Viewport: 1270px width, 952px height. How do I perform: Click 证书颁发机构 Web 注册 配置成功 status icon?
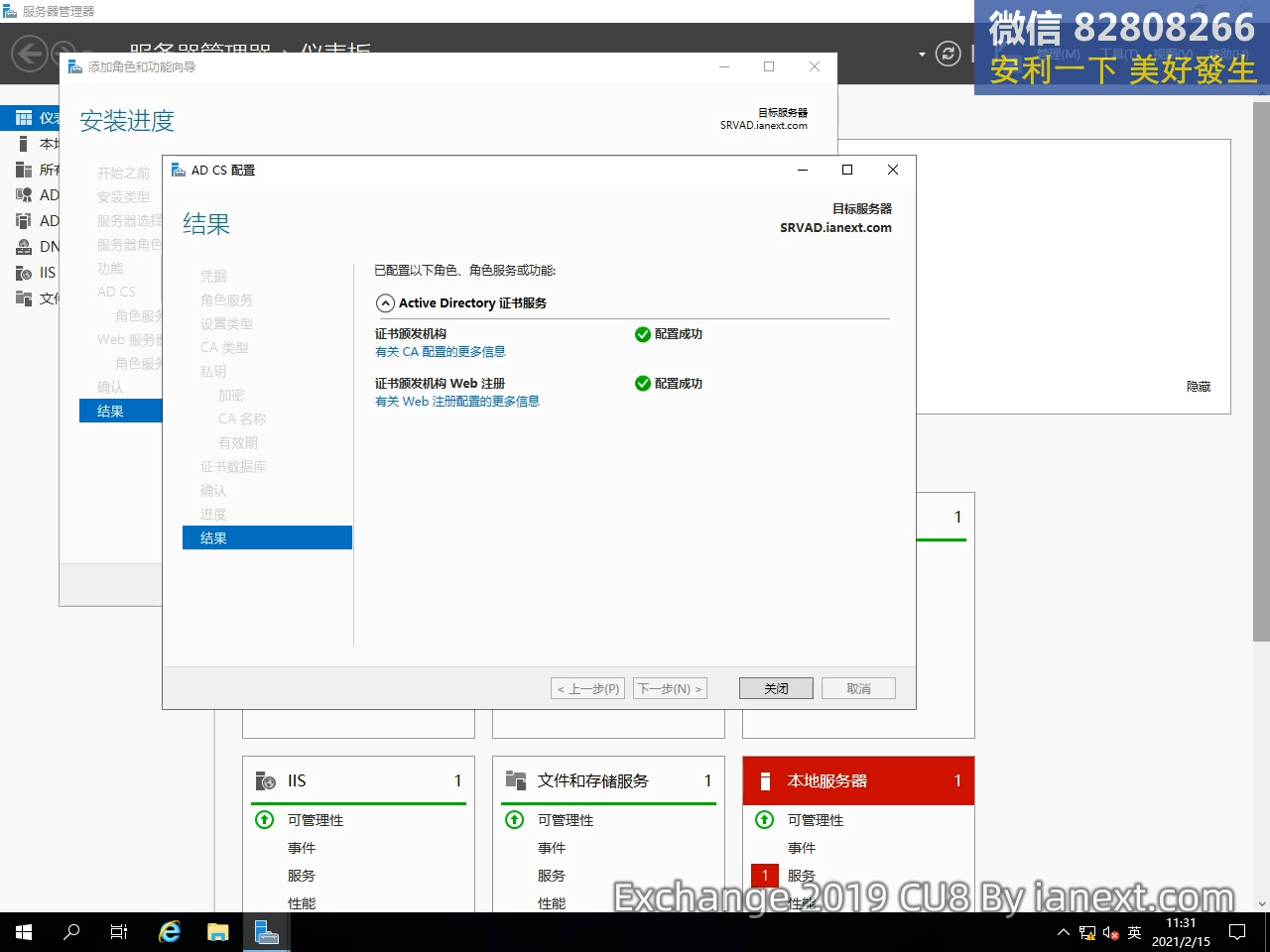click(643, 384)
